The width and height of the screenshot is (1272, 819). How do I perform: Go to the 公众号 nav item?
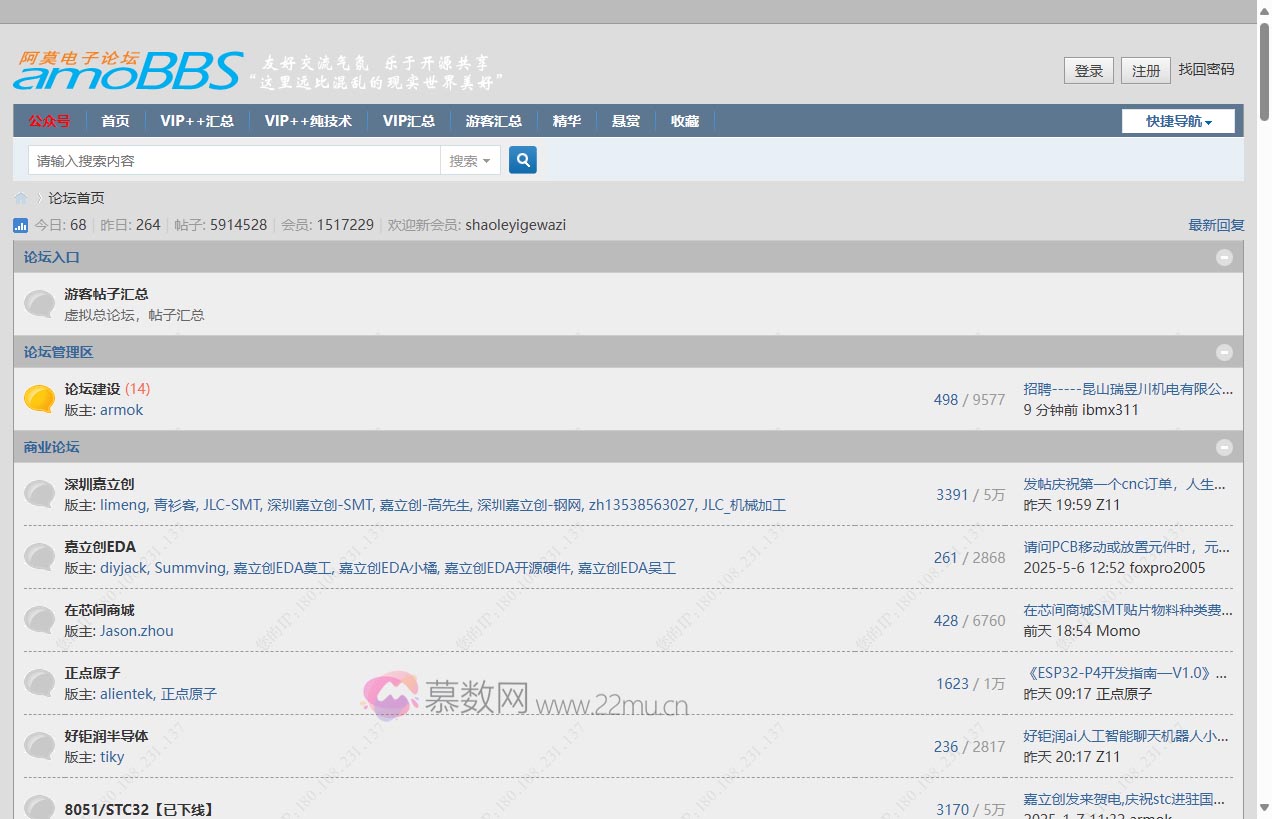coord(49,121)
